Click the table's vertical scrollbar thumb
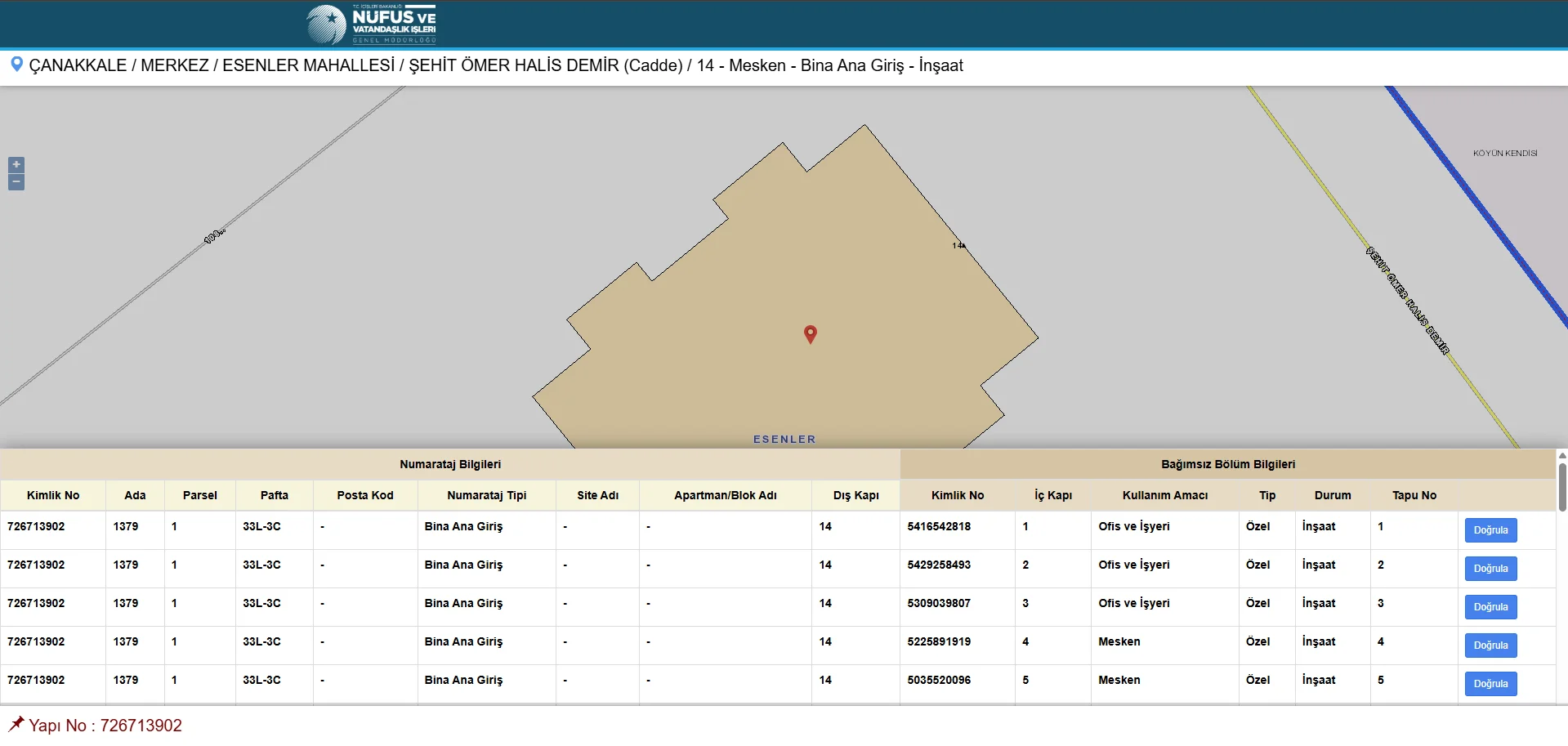Screen dimensions: 1568x746 click(1561, 487)
